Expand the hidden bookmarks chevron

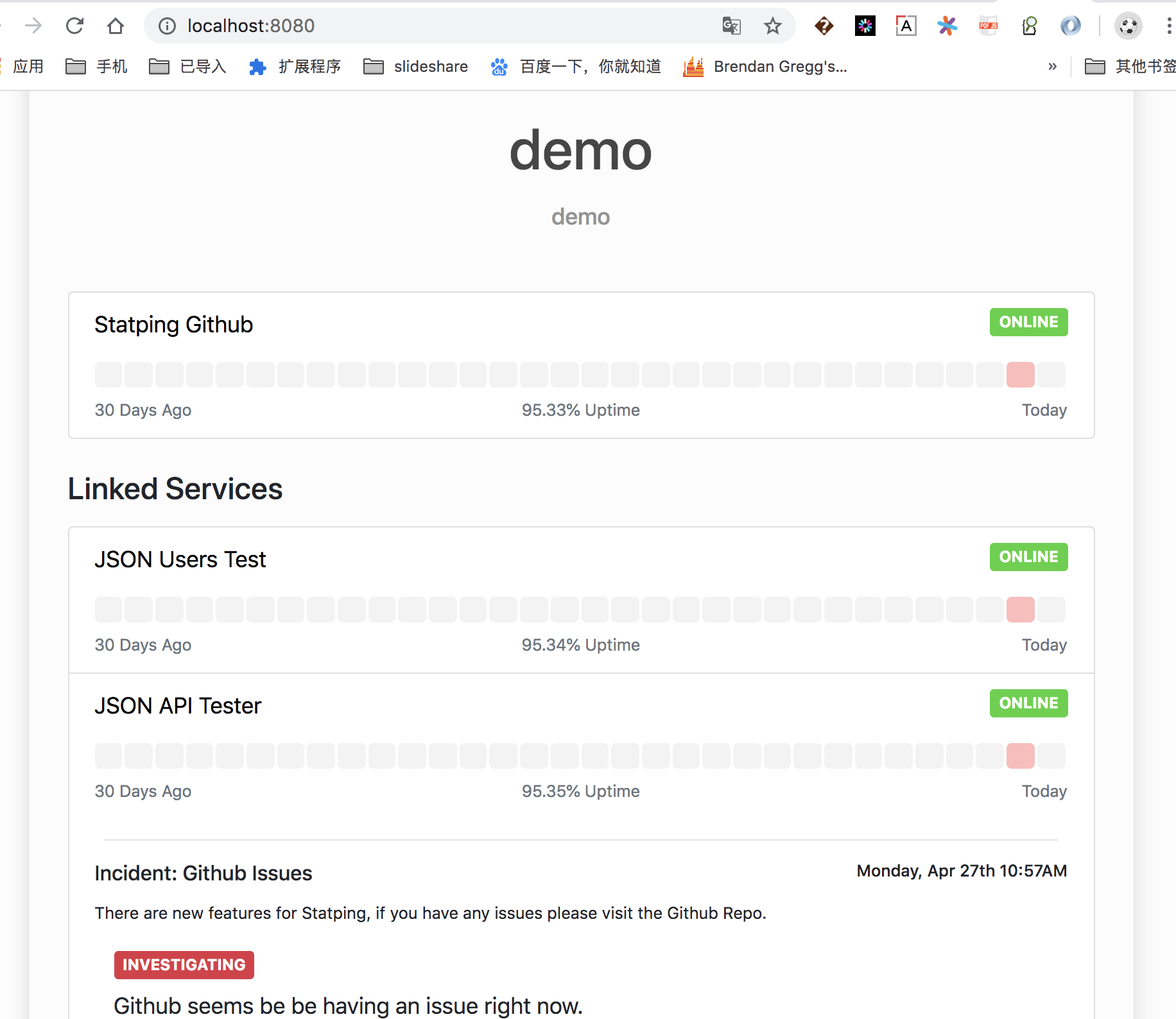(1052, 67)
